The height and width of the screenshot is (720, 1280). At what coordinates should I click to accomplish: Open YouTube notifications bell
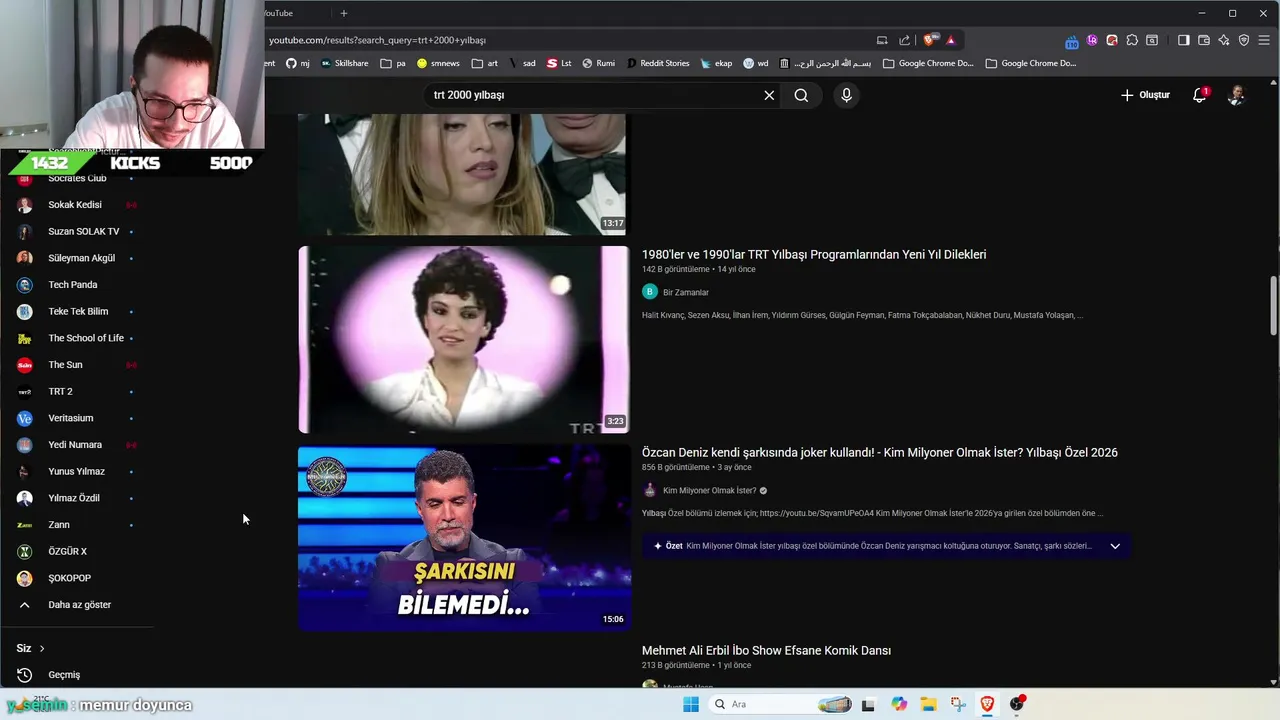tap(1199, 95)
